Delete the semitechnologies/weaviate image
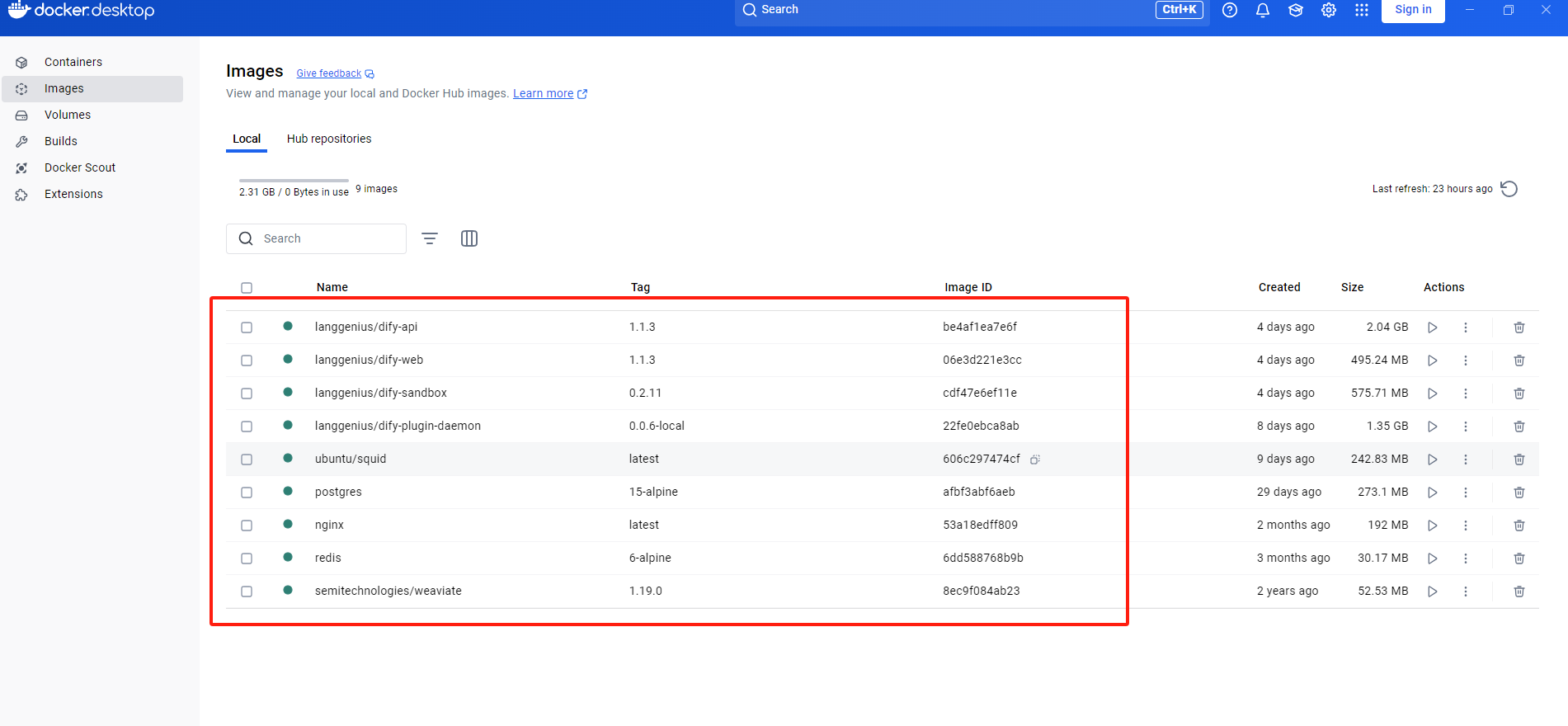The height and width of the screenshot is (726, 1568). [x=1519, y=592]
